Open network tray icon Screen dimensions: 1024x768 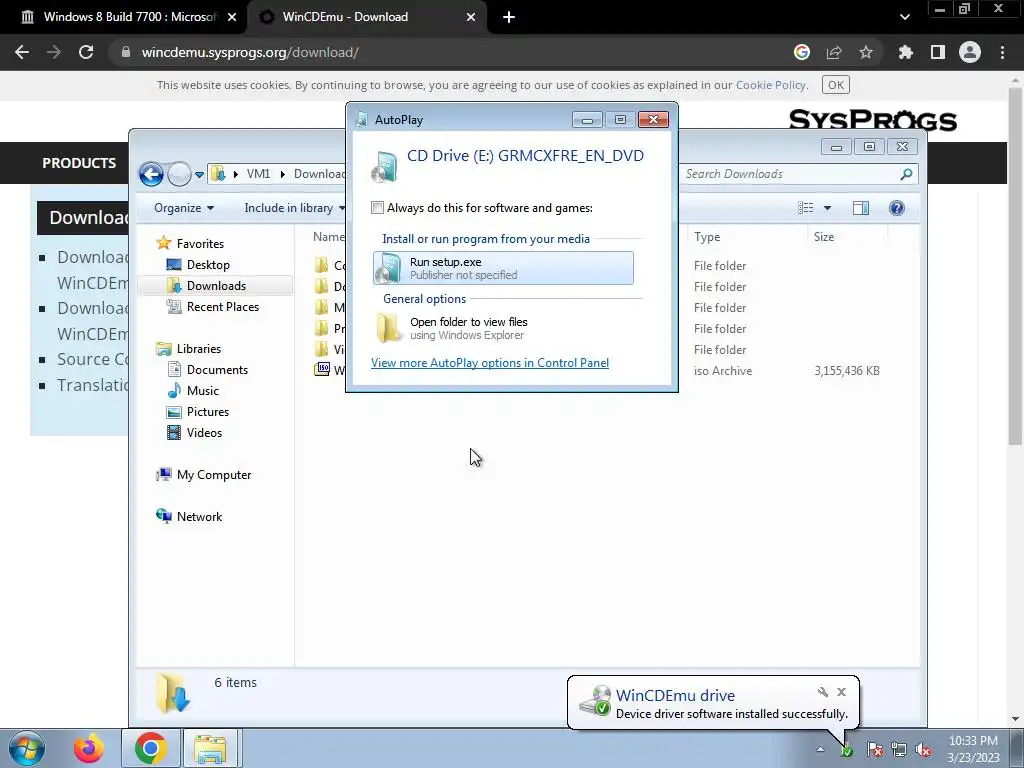pos(899,750)
